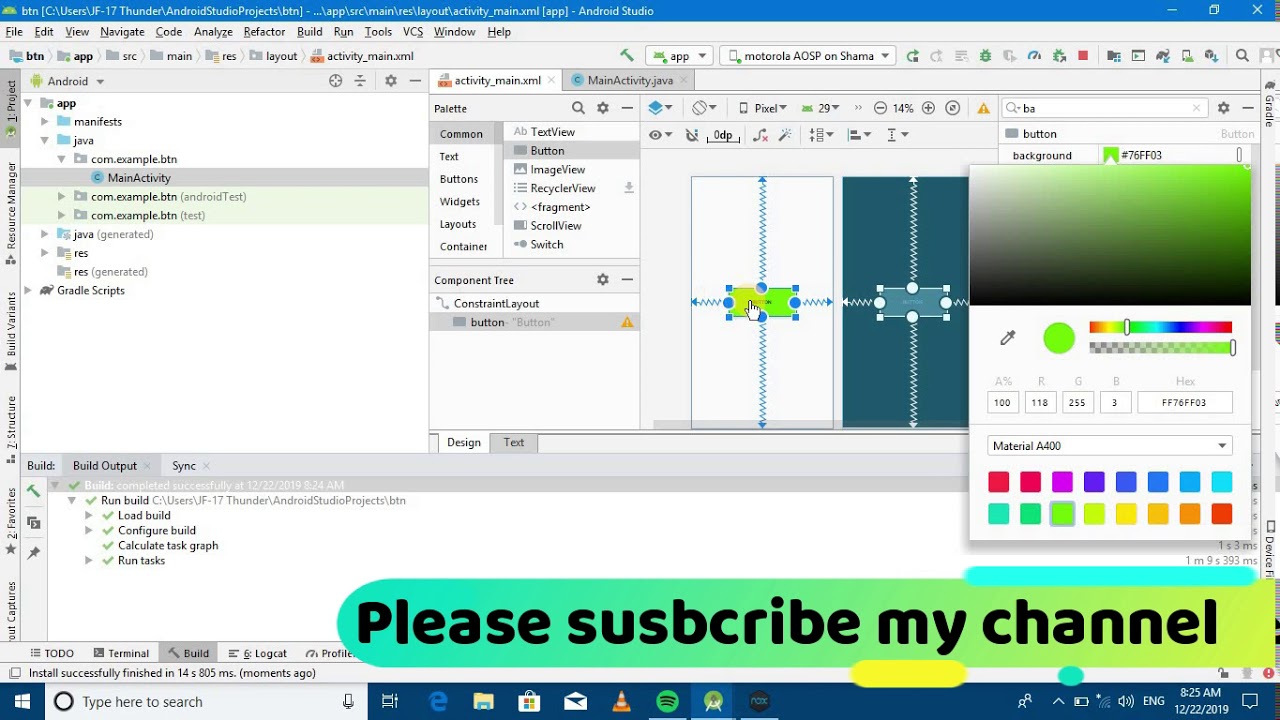Click Search Everywhere magnifier icon

pos(1242,56)
